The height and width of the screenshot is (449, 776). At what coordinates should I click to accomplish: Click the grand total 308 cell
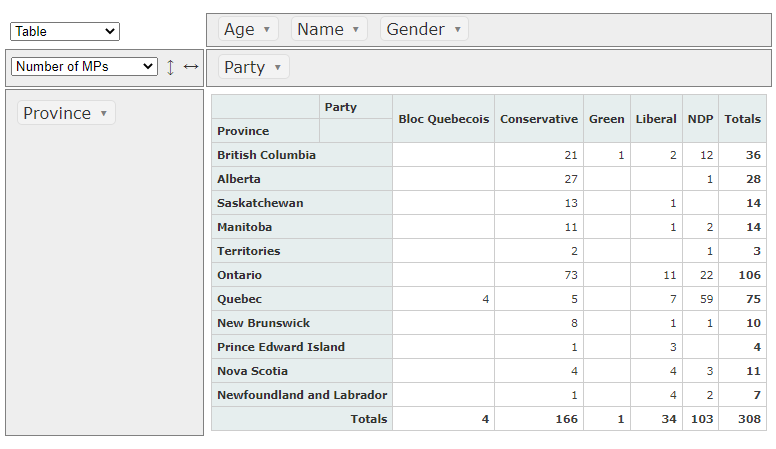click(742, 419)
